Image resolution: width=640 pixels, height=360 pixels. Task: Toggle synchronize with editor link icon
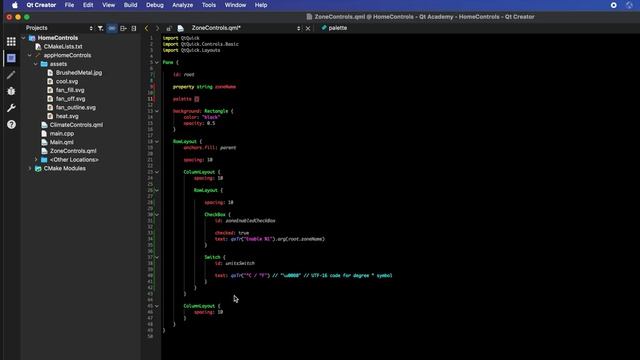[x=111, y=28]
